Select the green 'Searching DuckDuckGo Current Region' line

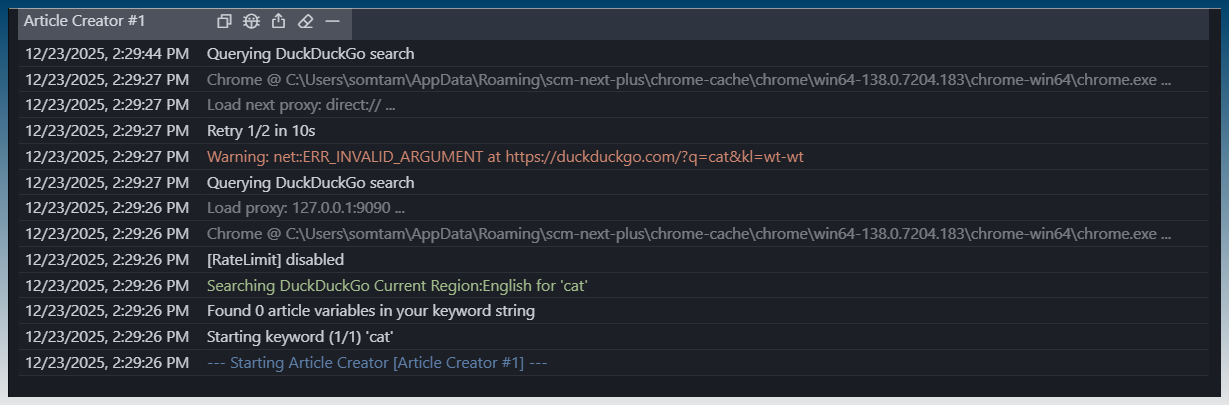click(x=397, y=286)
